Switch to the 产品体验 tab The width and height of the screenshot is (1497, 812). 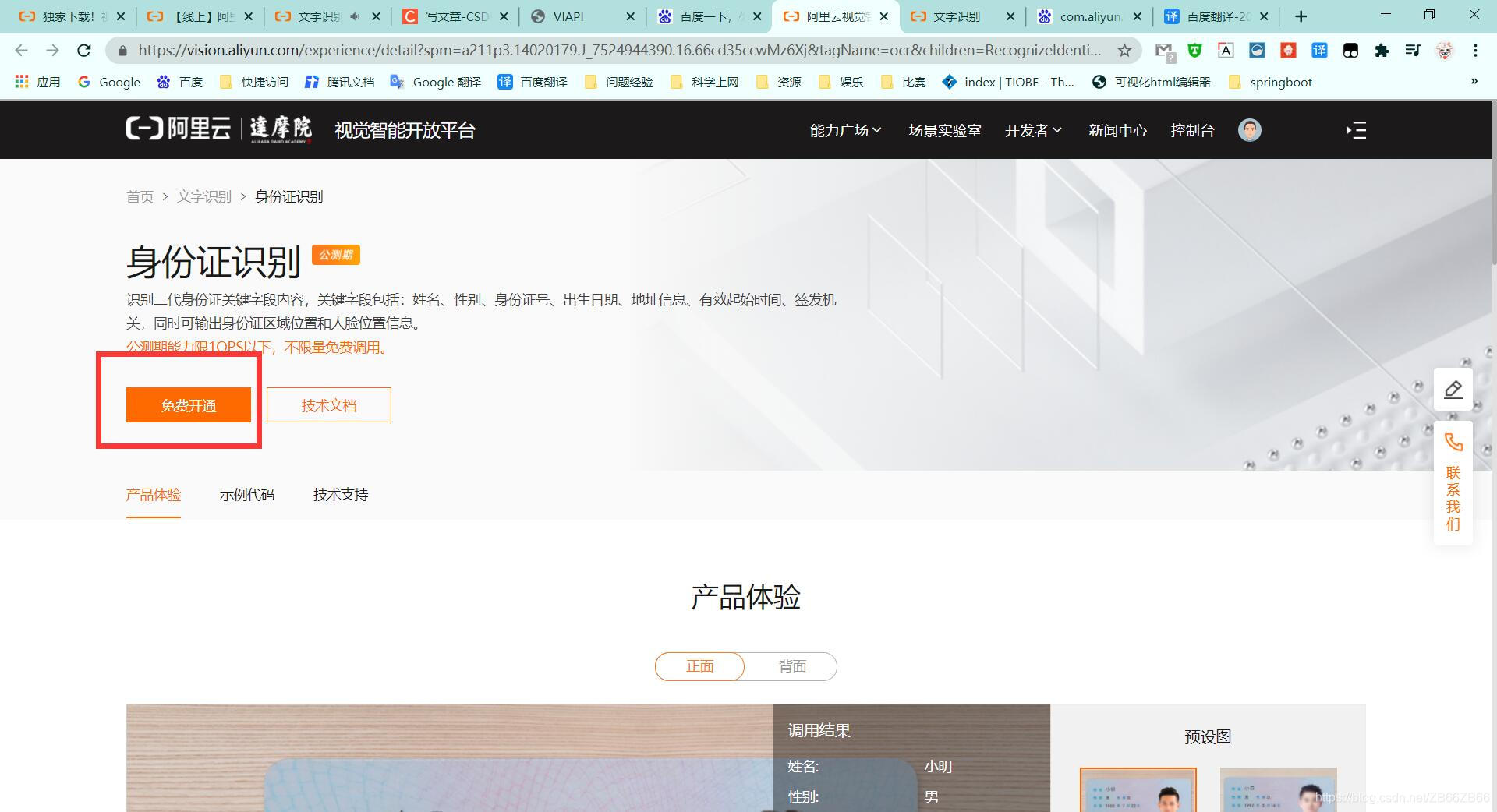[154, 495]
